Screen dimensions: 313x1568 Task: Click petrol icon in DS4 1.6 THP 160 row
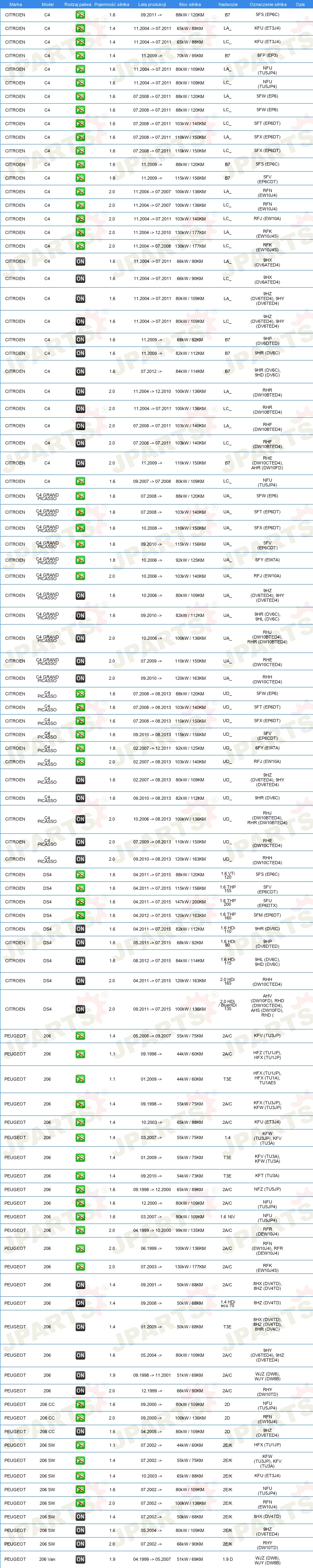(80, 915)
